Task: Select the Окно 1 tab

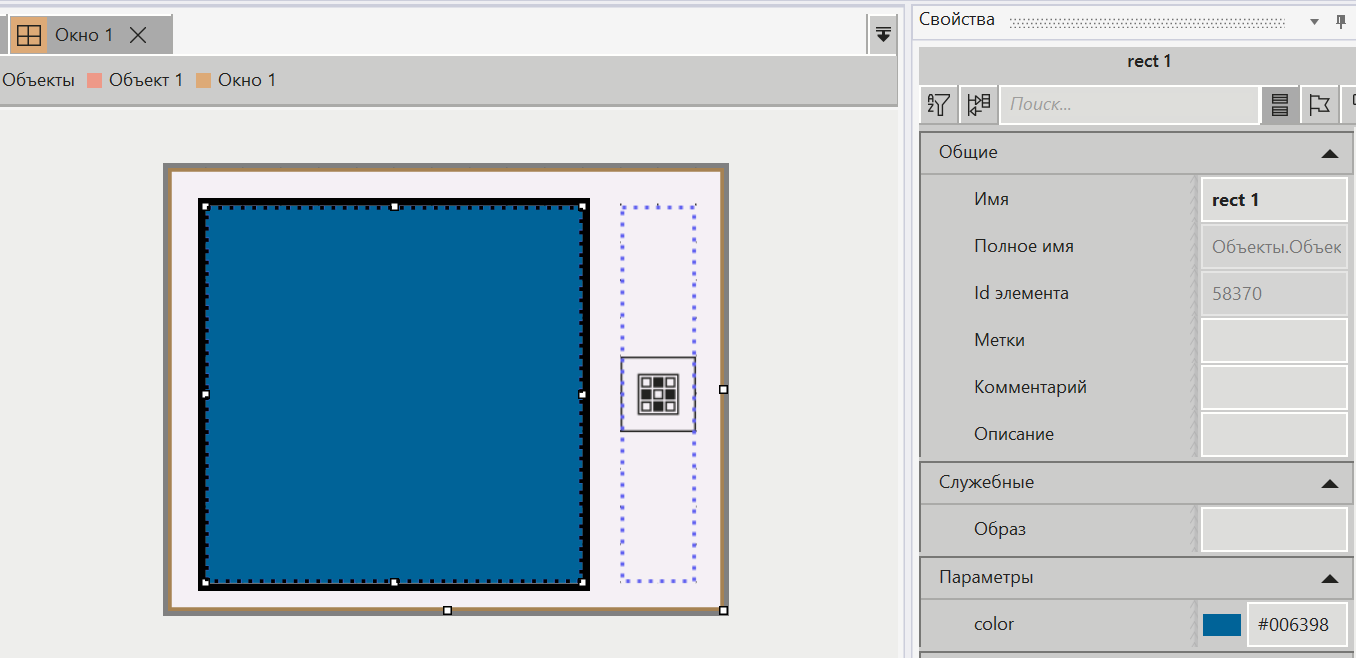Action: coord(84,35)
